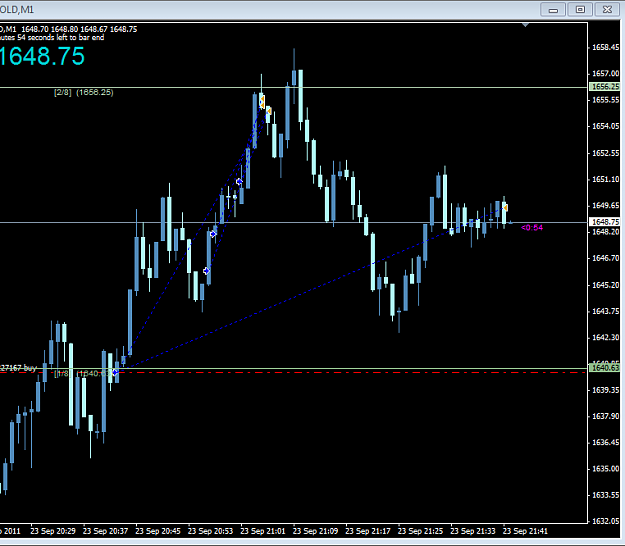Viewport: 625px width, 546px height.
Task: Click the 1633.55 price axis label
Action: (605, 495)
